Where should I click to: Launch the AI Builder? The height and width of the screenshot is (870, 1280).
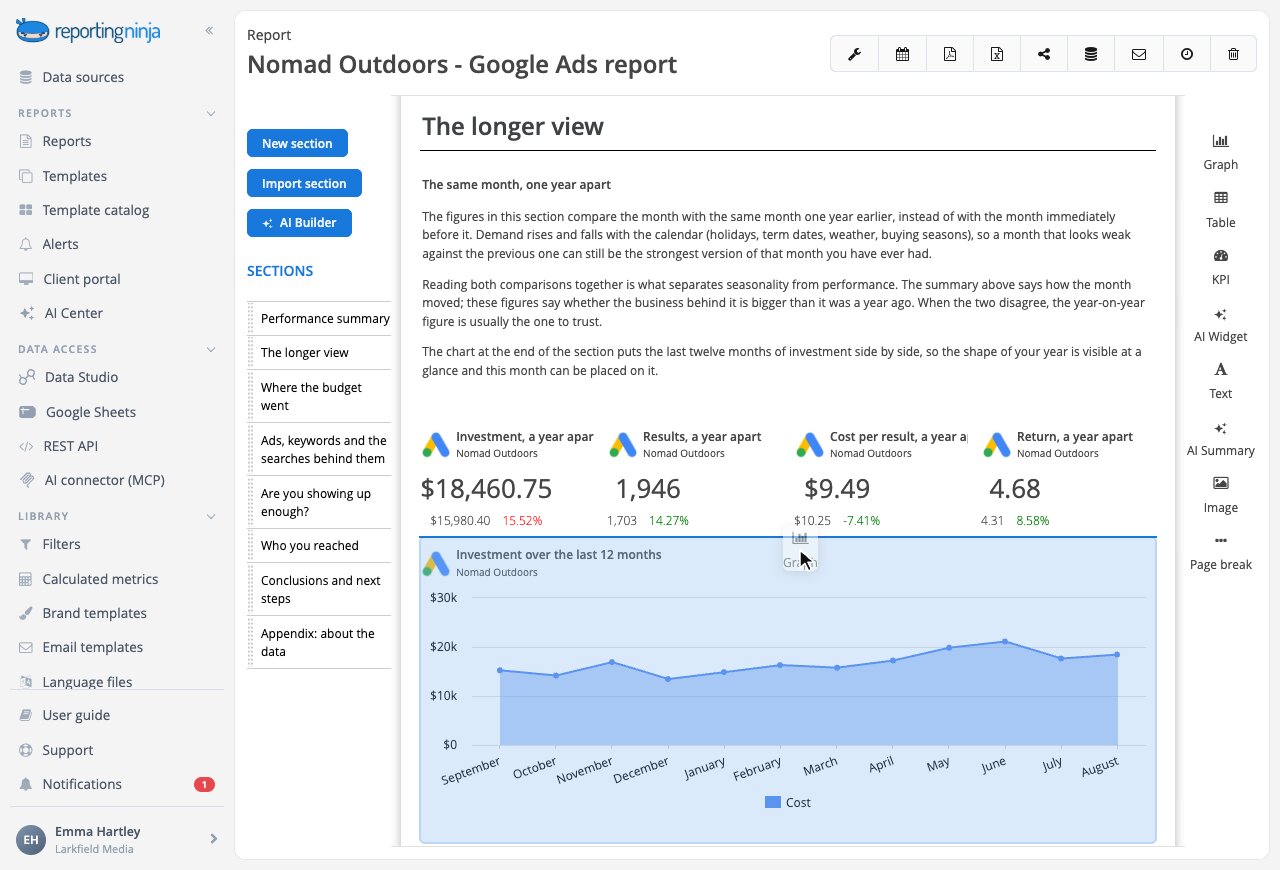(x=299, y=223)
